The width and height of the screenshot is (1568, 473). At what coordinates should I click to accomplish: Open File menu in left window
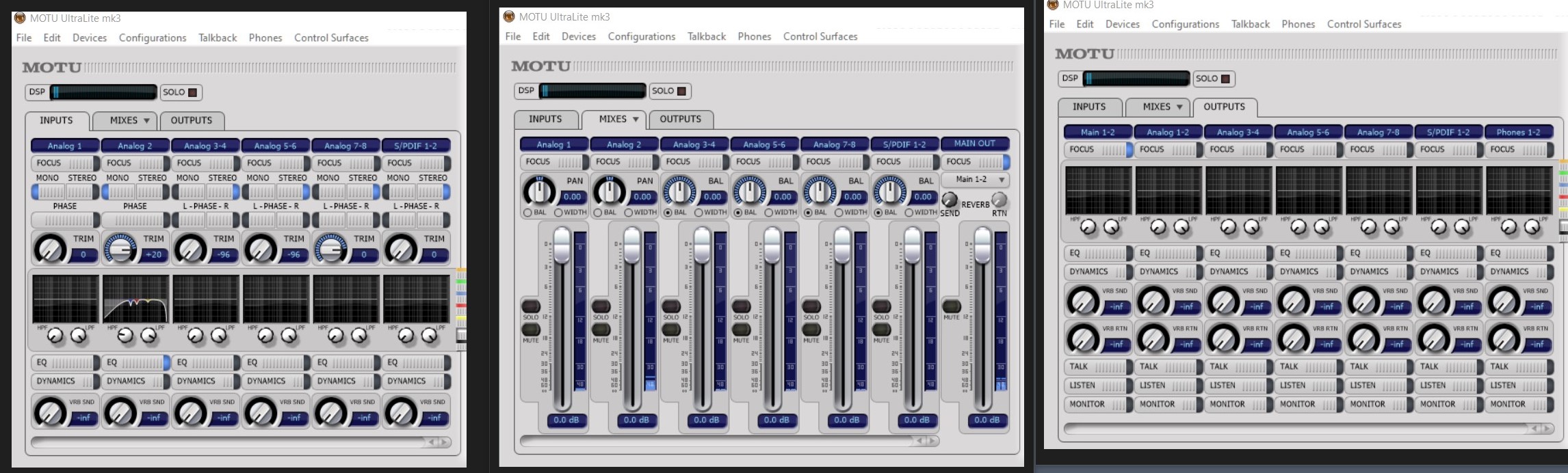[24, 38]
